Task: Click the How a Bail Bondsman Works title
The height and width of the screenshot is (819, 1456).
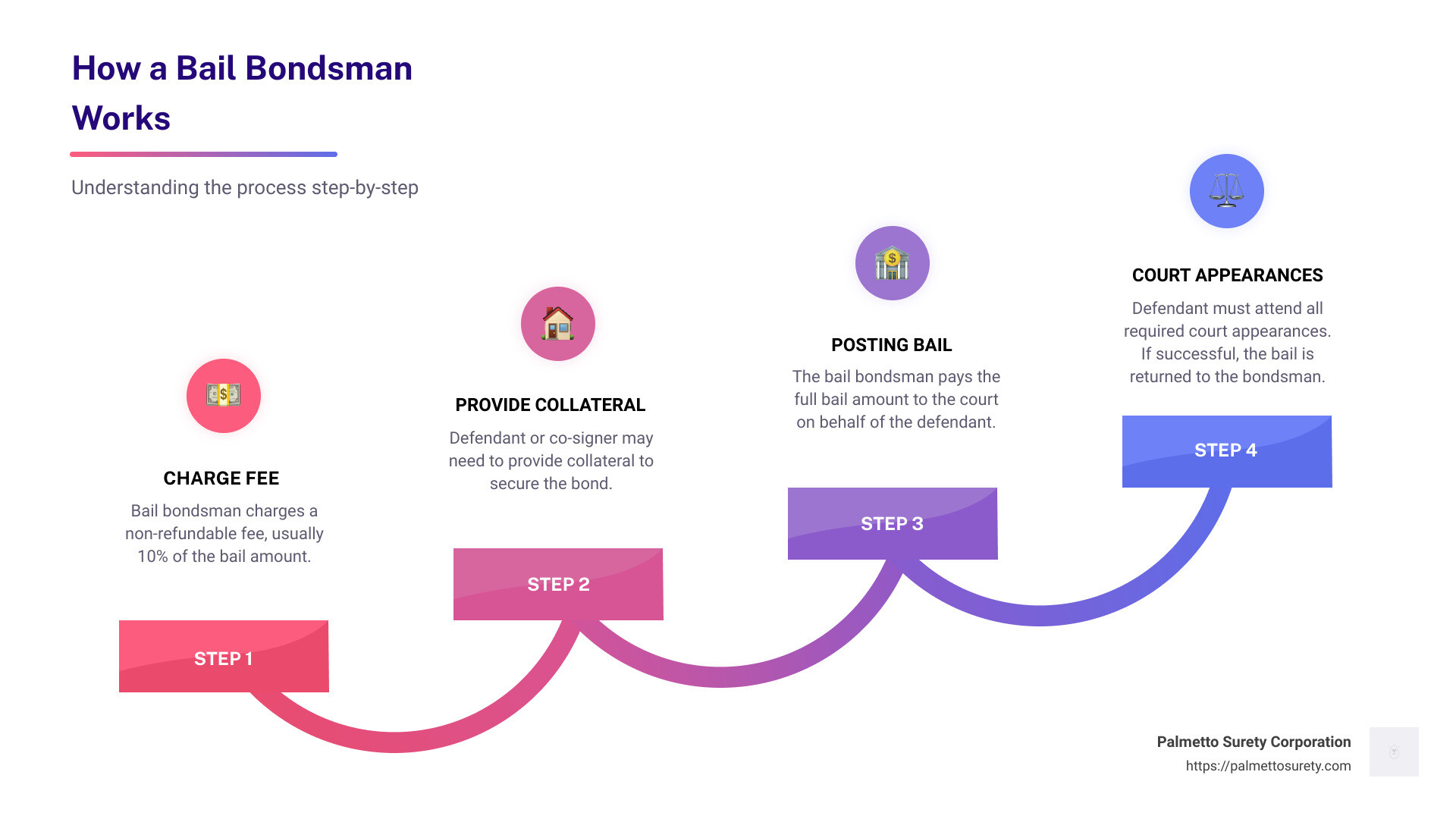Action: pos(242,93)
